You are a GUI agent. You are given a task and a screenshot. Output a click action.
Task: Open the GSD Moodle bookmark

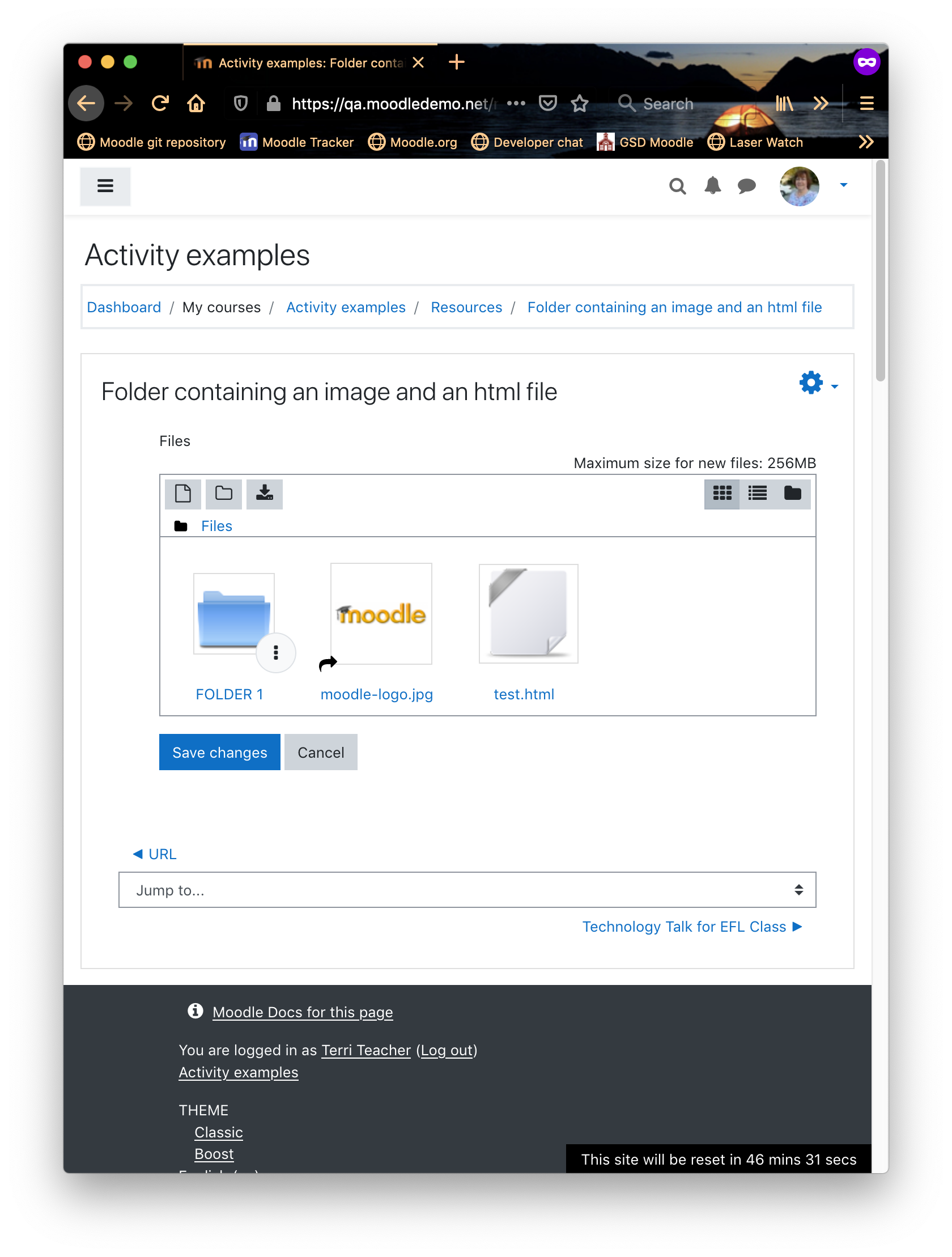pyautogui.click(x=645, y=142)
